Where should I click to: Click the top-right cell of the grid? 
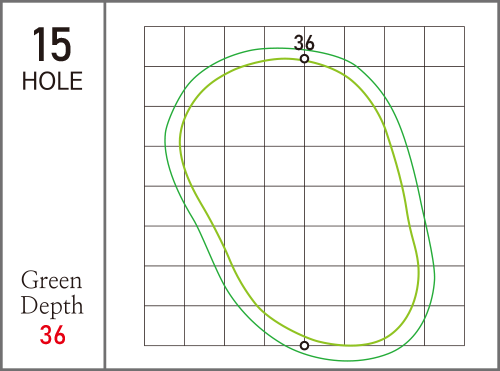tap(444, 46)
